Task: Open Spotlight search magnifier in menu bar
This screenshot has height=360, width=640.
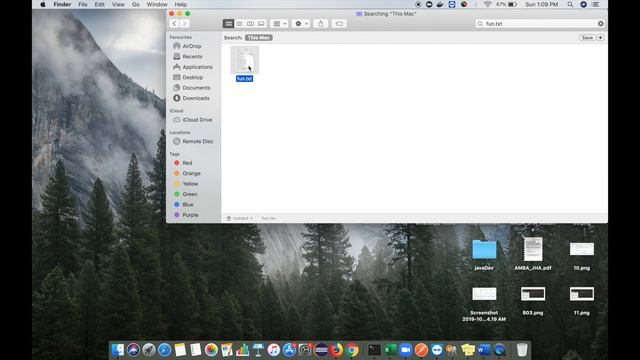Action: (x=570, y=4)
